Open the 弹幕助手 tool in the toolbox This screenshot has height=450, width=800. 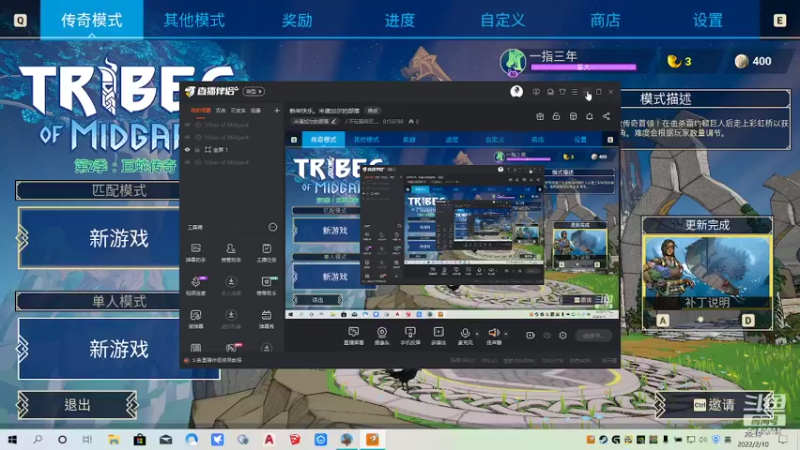click(x=196, y=253)
